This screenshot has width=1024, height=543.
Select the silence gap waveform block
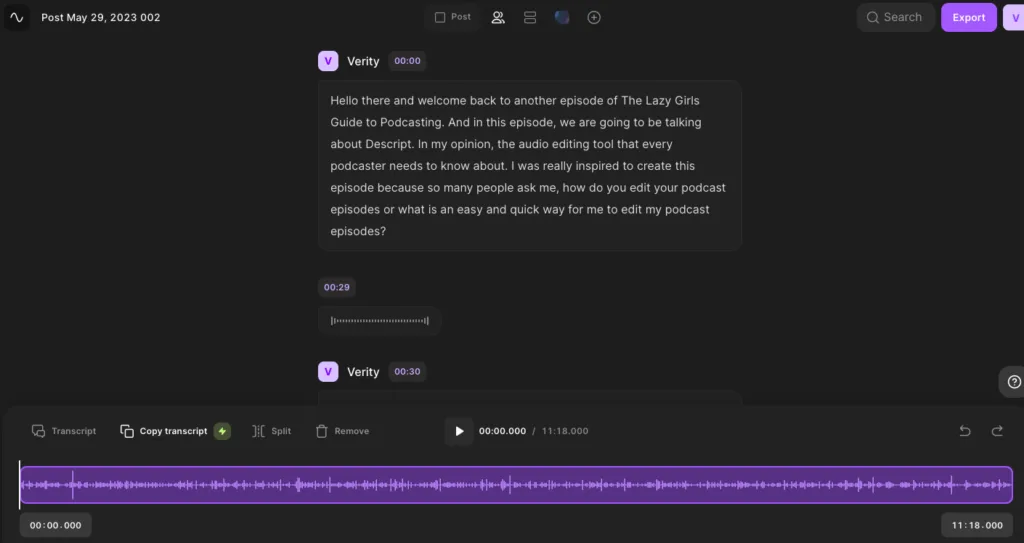tap(379, 321)
